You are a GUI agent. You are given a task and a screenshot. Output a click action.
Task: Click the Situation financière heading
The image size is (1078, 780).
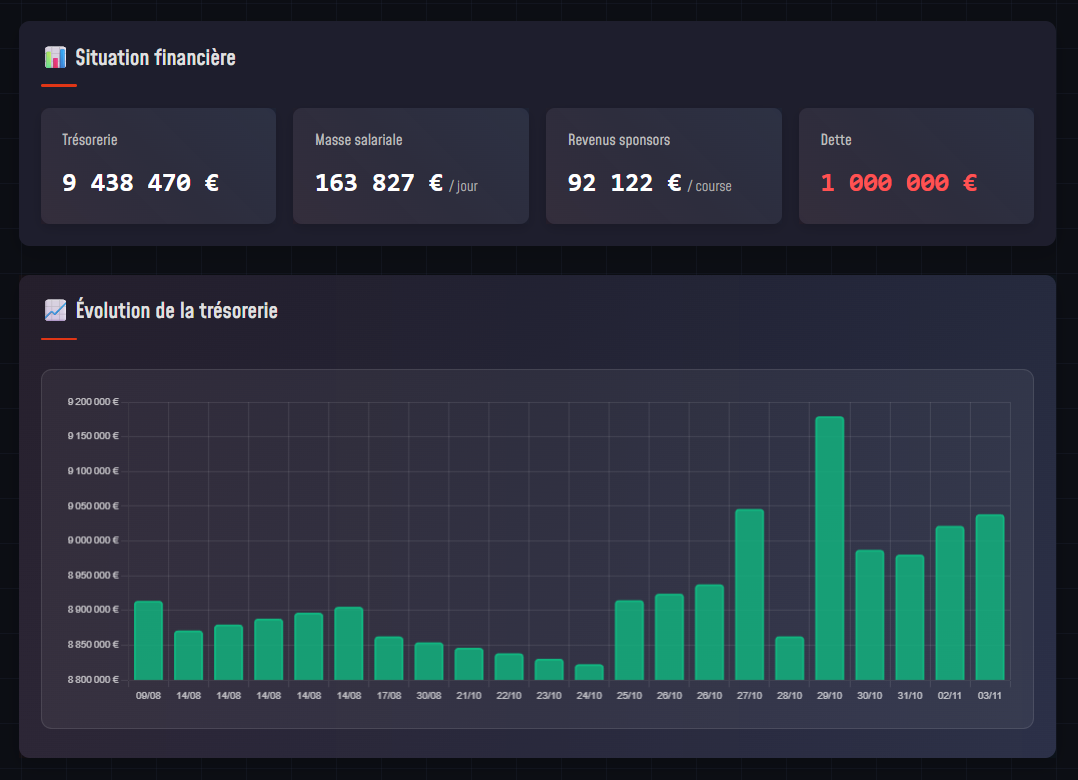[155, 57]
